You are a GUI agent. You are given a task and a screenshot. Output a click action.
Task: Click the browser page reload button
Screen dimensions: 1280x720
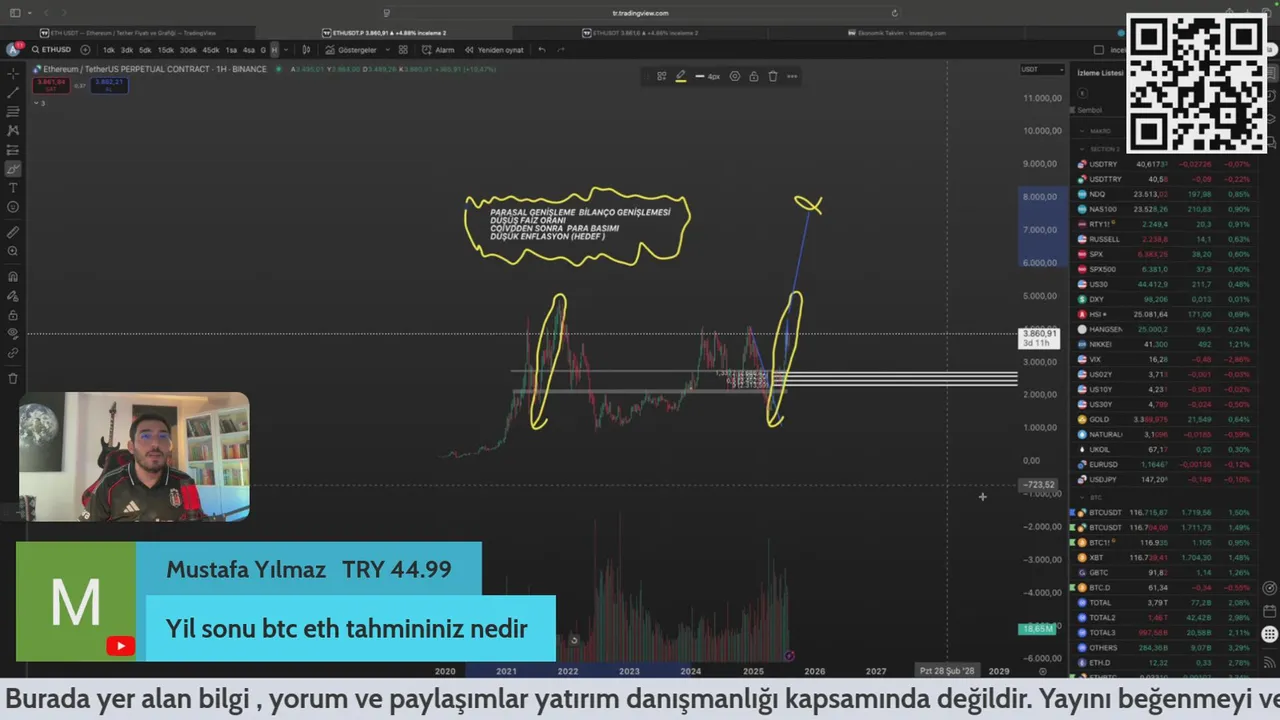tap(894, 13)
